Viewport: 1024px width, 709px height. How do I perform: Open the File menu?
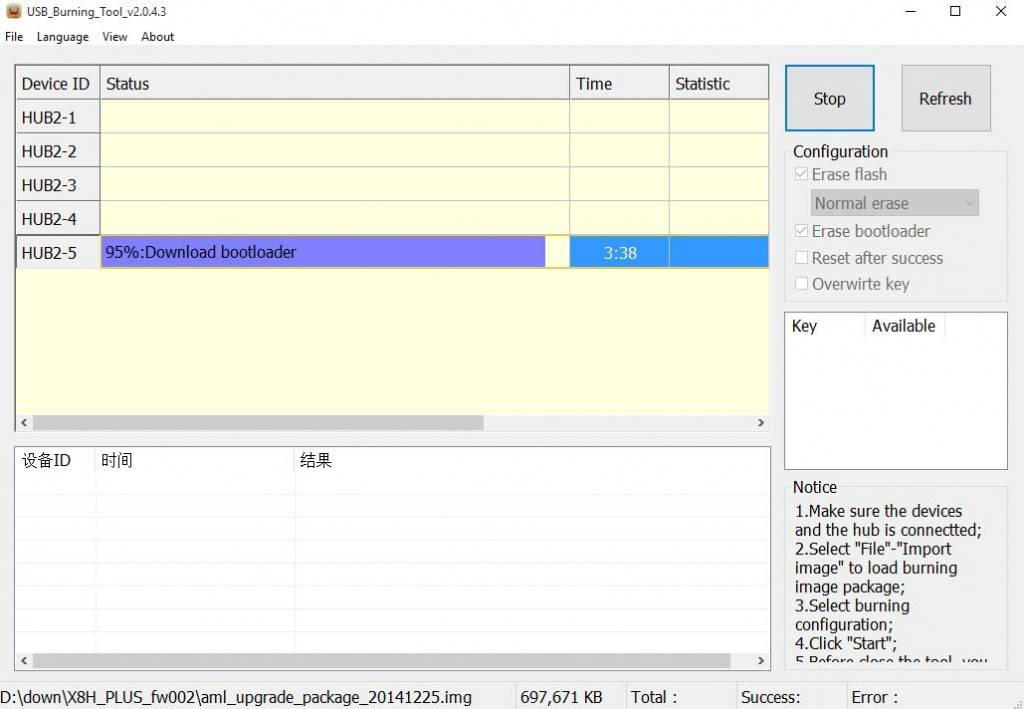pyautogui.click(x=14, y=36)
